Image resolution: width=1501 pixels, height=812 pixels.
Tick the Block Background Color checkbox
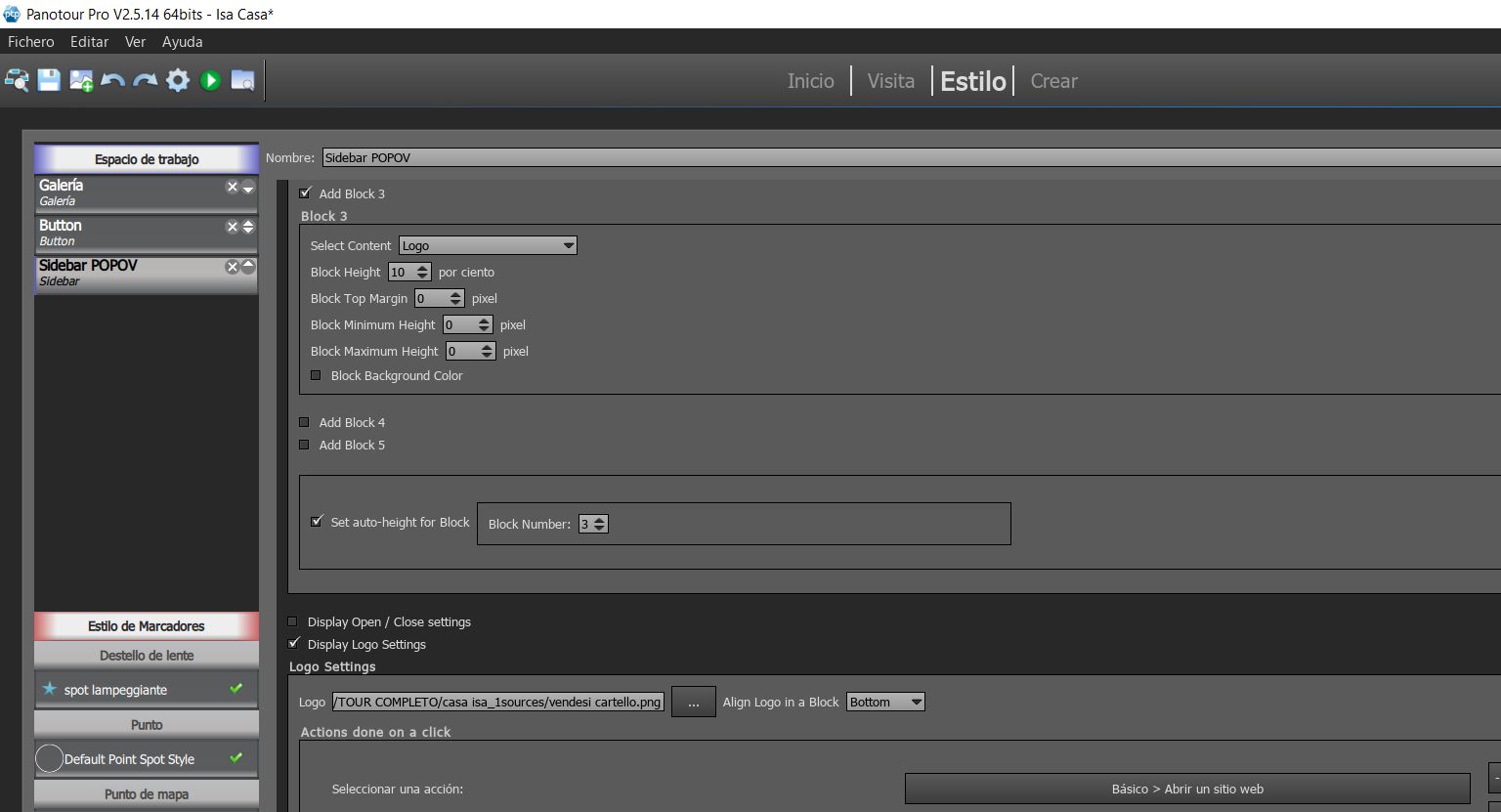tap(316, 375)
